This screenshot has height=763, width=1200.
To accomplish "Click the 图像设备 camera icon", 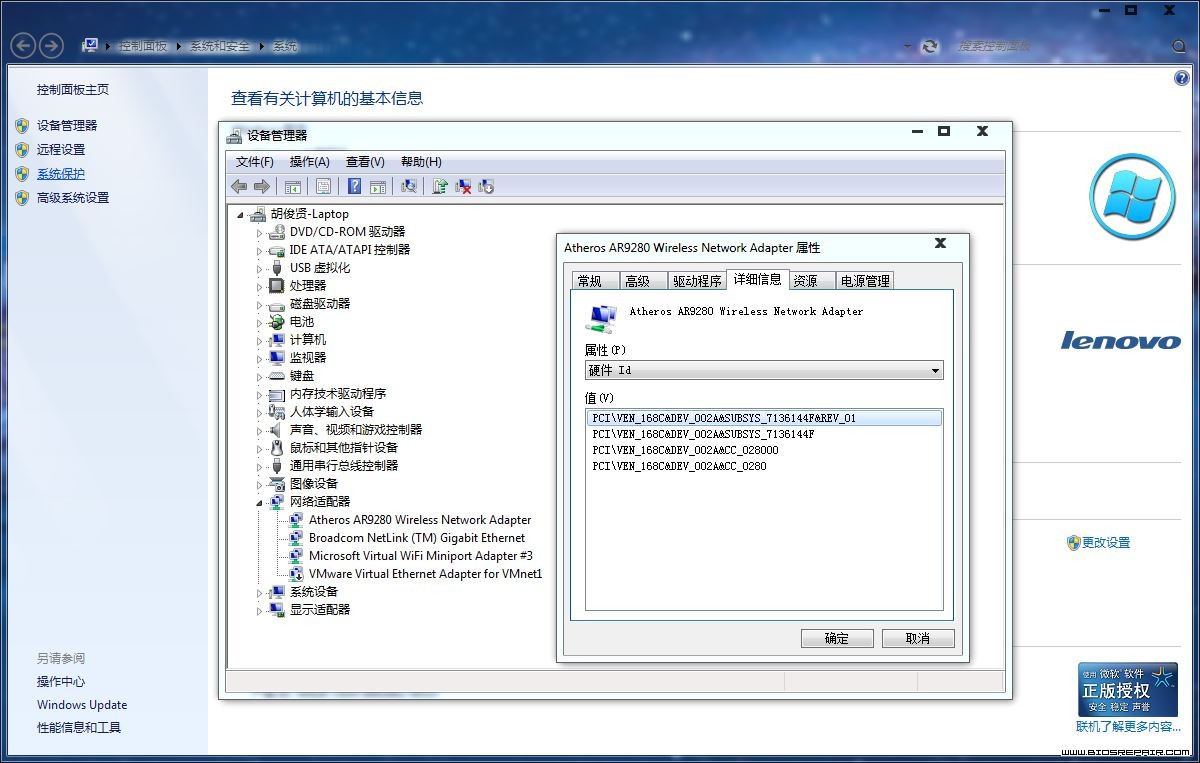I will (x=277, y=484).
